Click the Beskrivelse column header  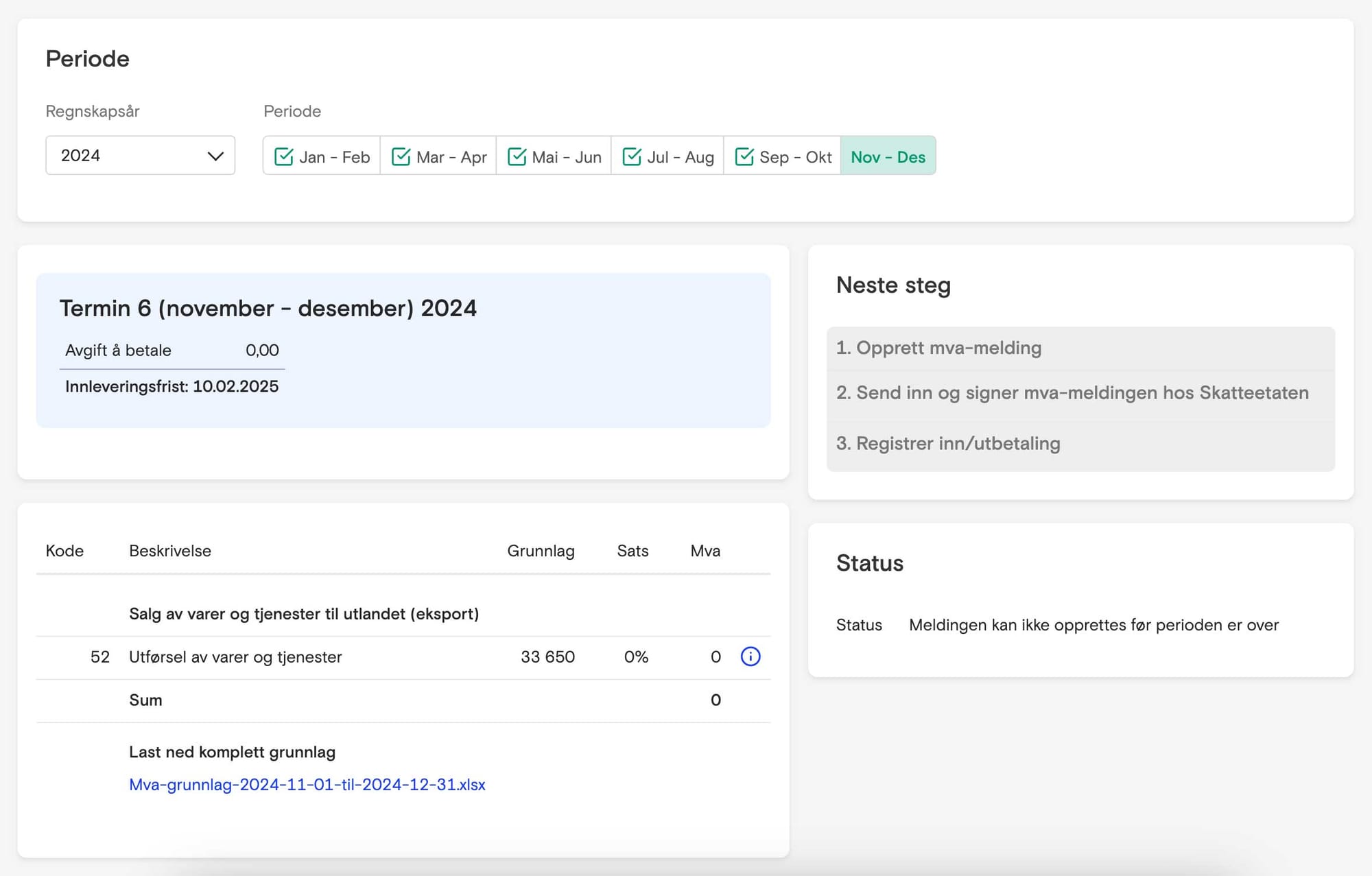pyautogui.click(x=170, y=551)
